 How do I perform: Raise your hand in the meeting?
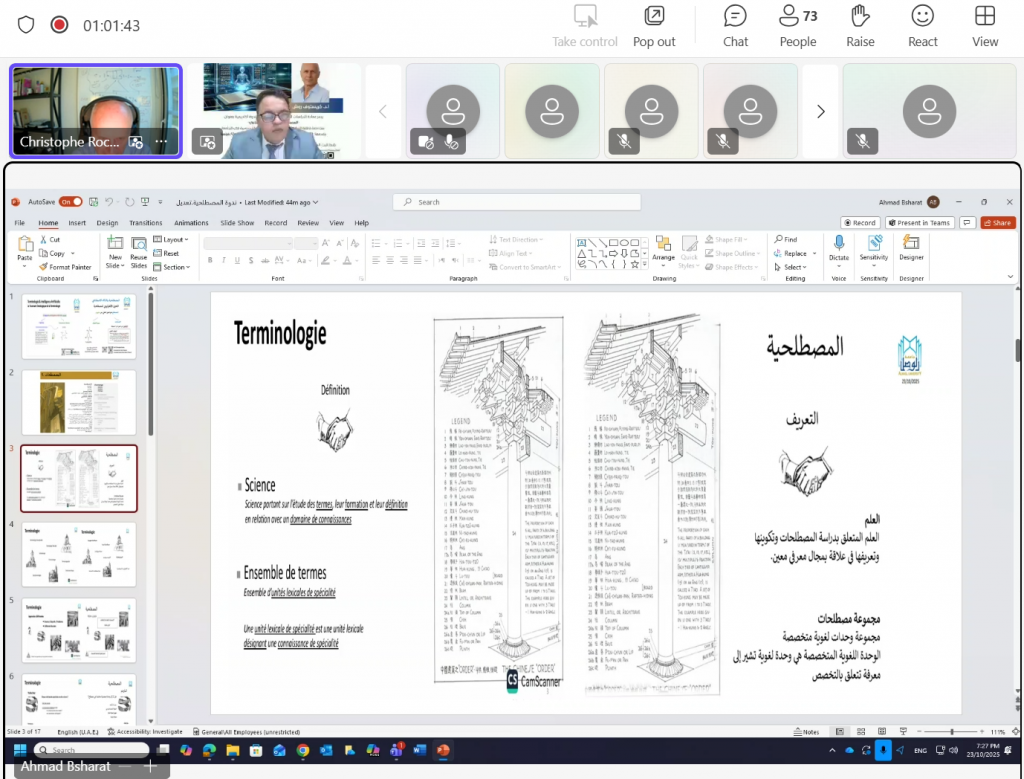[x=860, y=26]
